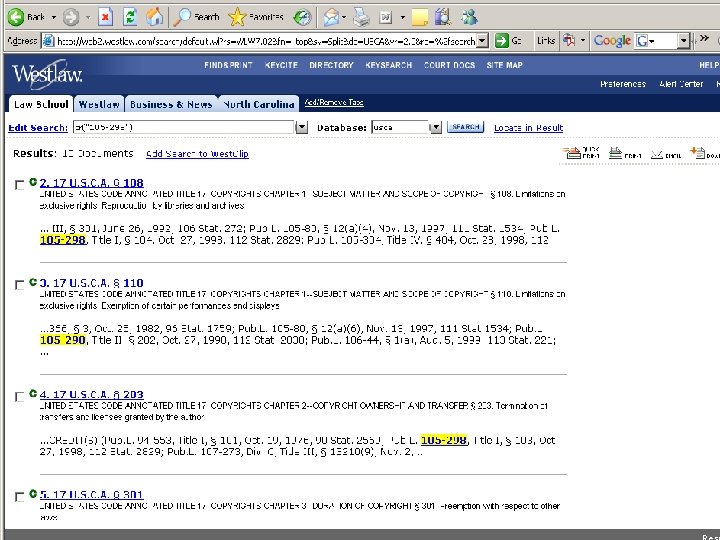Open COURT DOCS in the top menu
The height and width of the screenshot is (540, 720).
coord(449,65)
